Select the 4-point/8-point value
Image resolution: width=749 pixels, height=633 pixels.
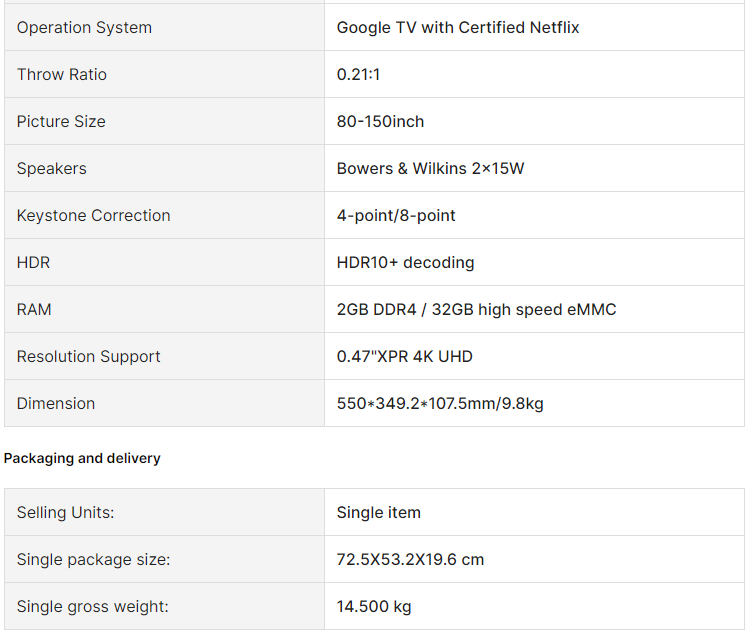click(x=396, y=216)
